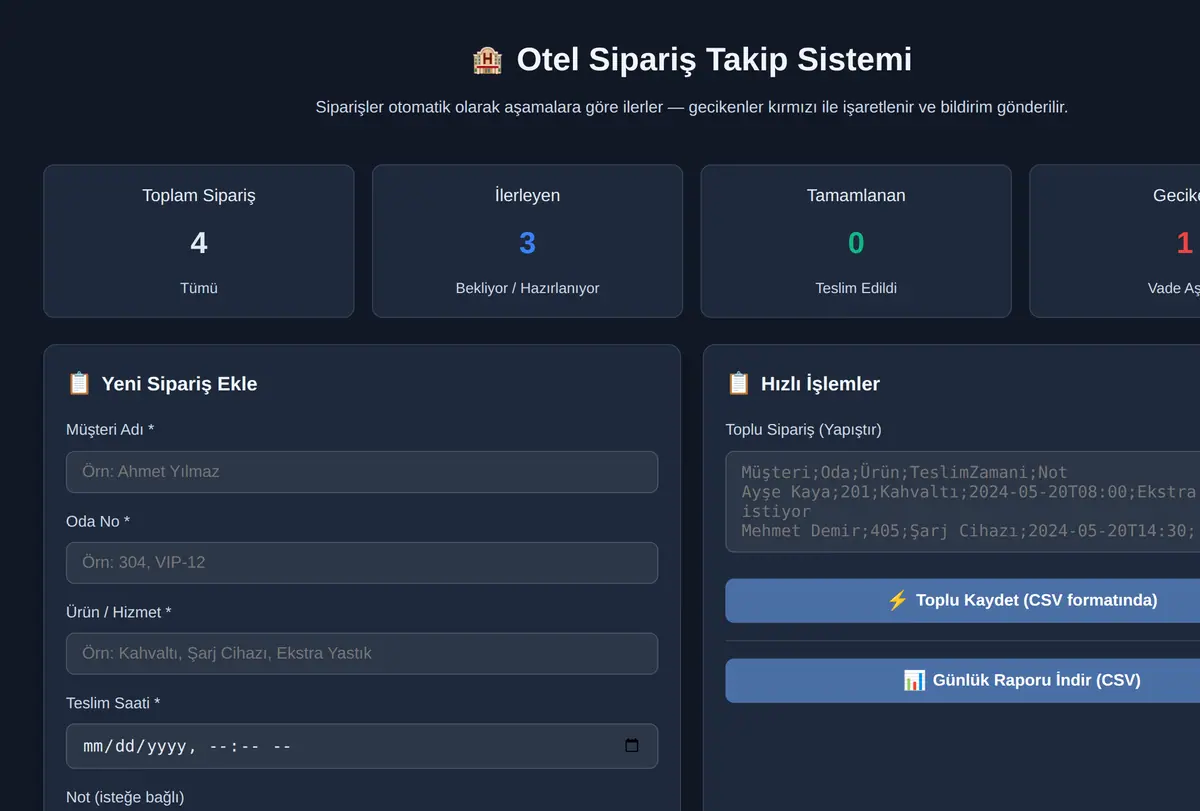Click the hotel emoji icon in the title
This screenshot has height=811, width=1200.
click(x=487, y=60)
